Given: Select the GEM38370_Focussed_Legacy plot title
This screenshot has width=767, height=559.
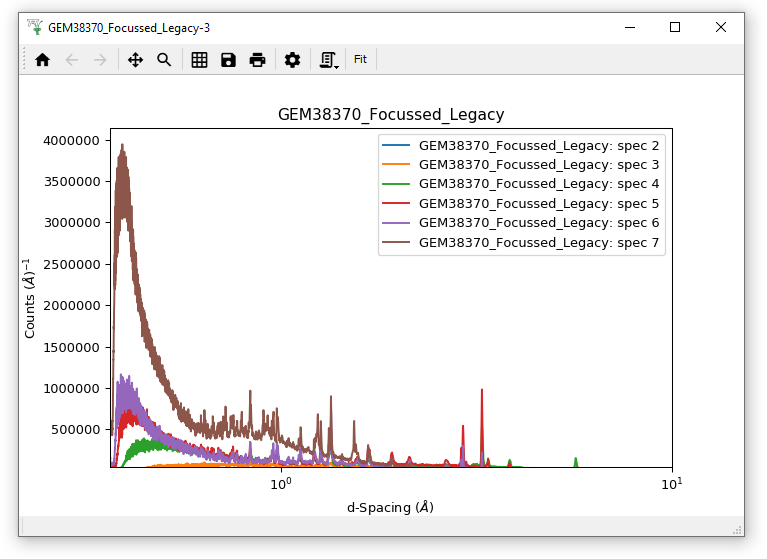Looking at the screenshot, I should (x=390, y=114).
